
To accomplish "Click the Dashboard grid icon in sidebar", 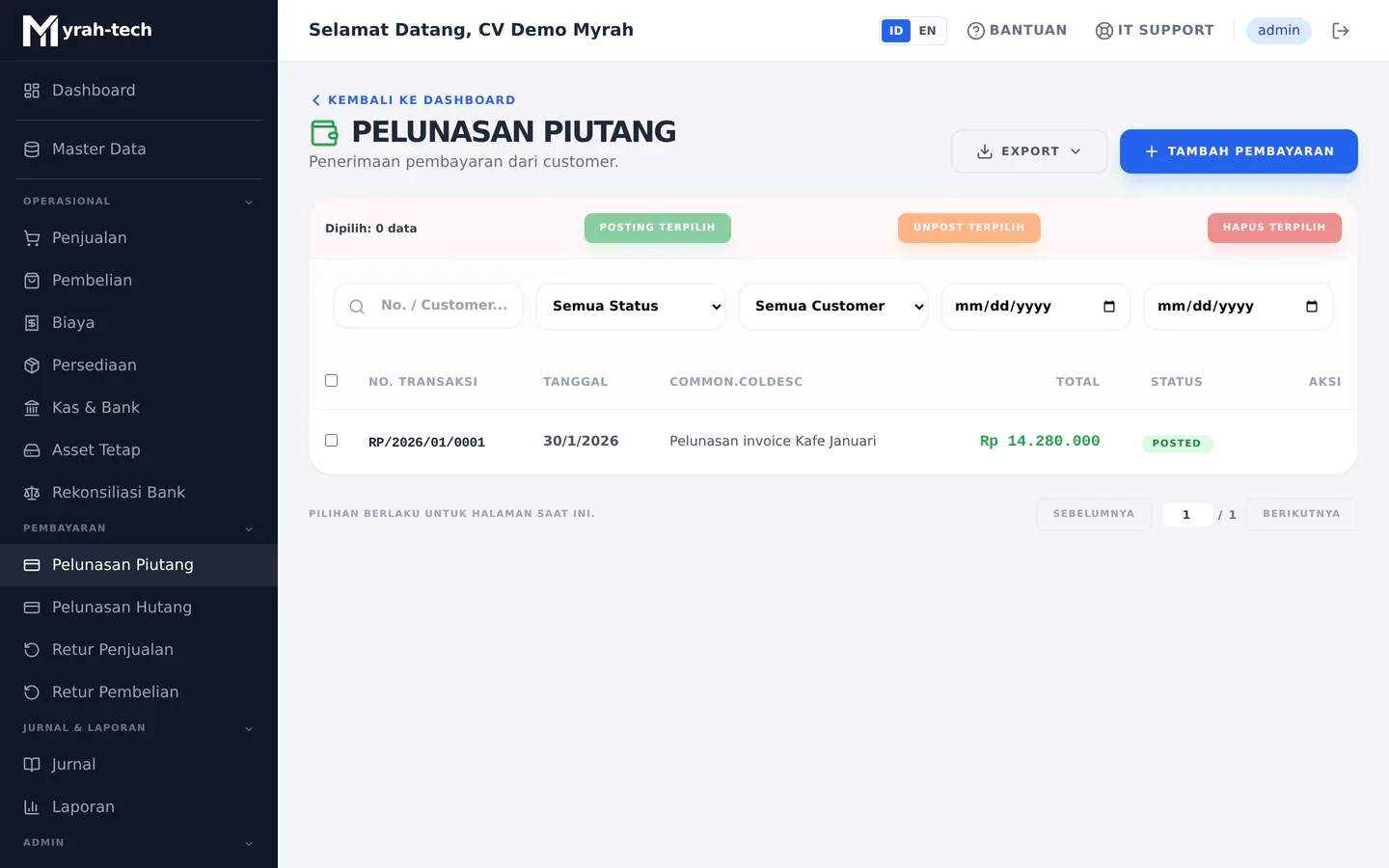I will (32, 91).
